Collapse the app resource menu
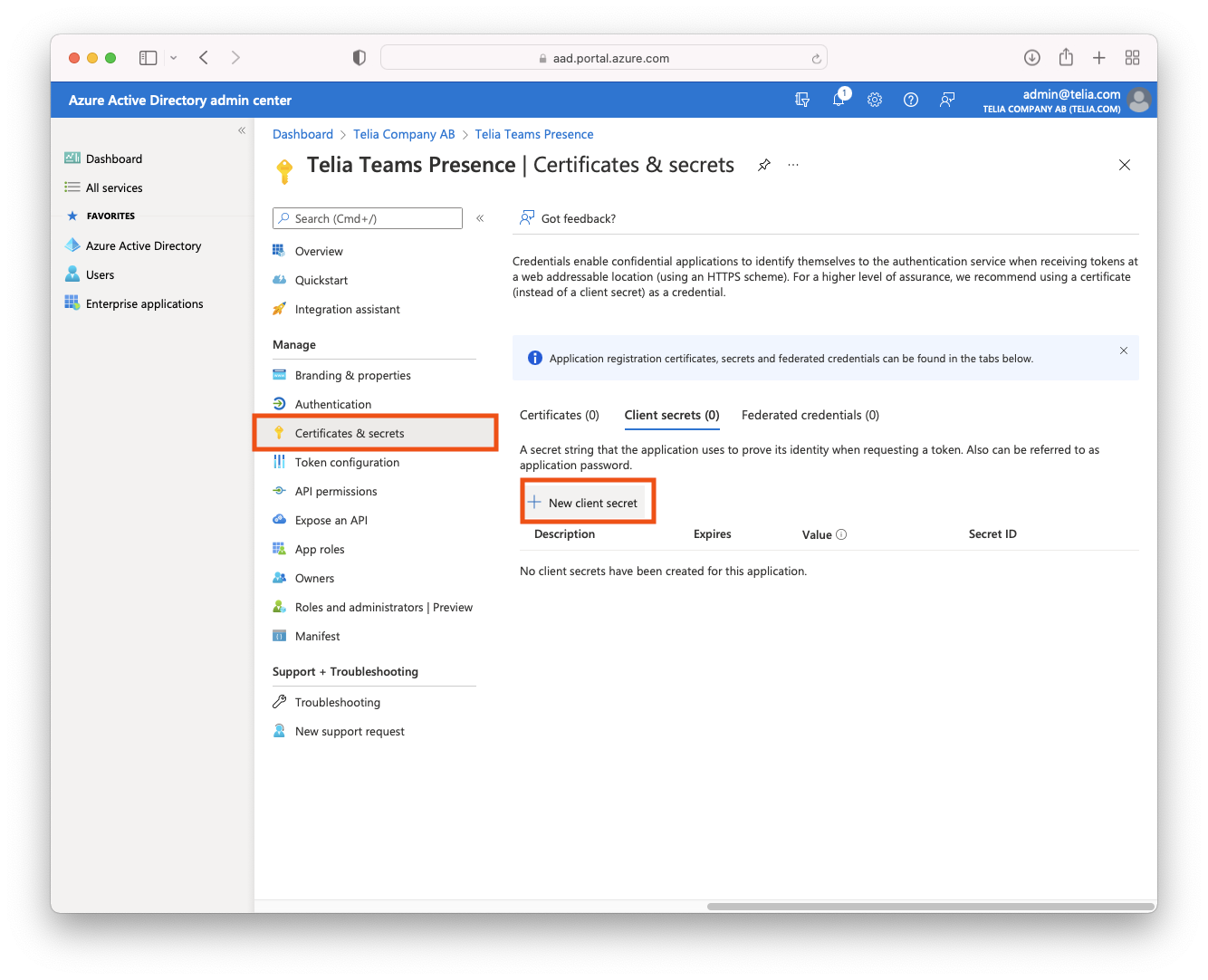 480,218
